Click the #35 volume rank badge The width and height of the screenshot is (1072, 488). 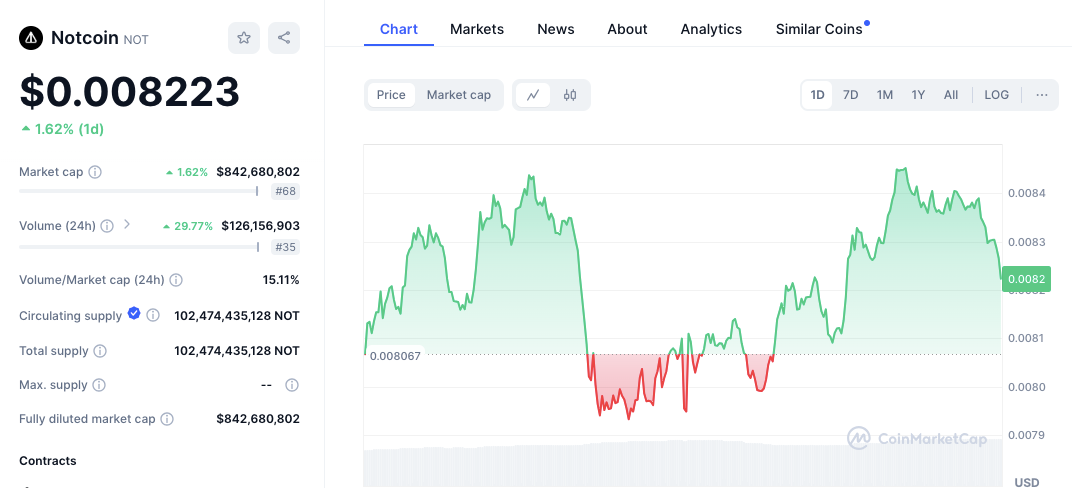(285, 247)
